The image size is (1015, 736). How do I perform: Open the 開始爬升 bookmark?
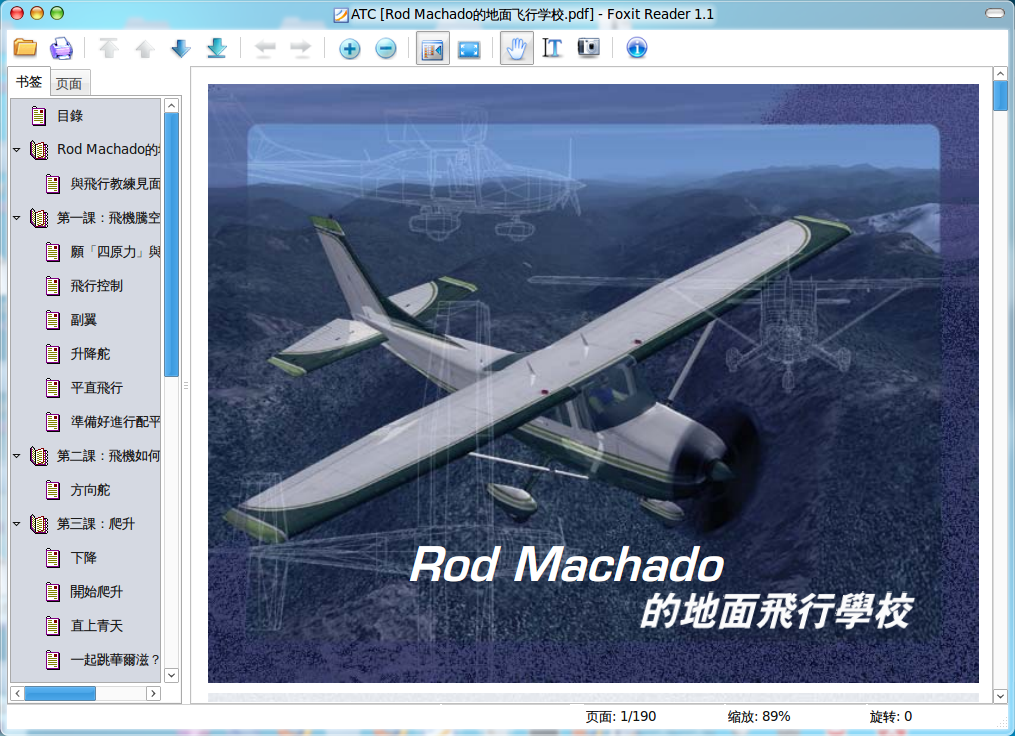coord(96,592)
